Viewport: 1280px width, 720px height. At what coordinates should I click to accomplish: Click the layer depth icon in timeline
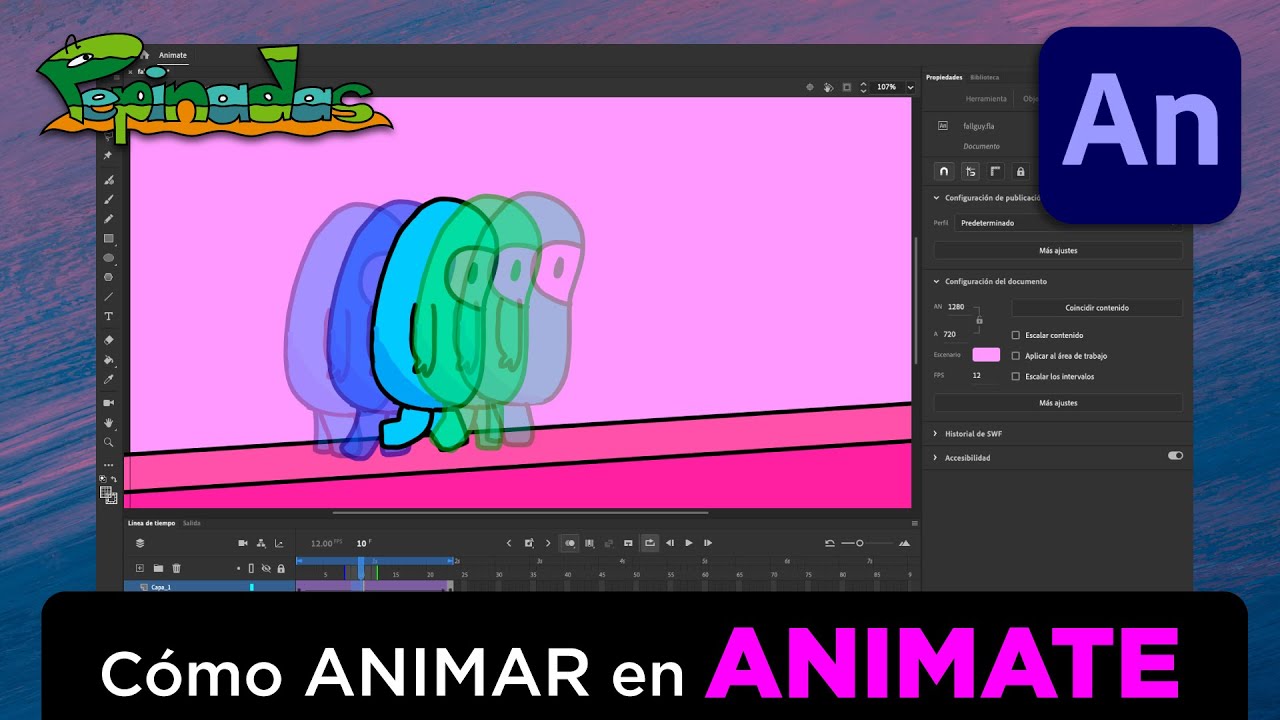click(140, 543)
